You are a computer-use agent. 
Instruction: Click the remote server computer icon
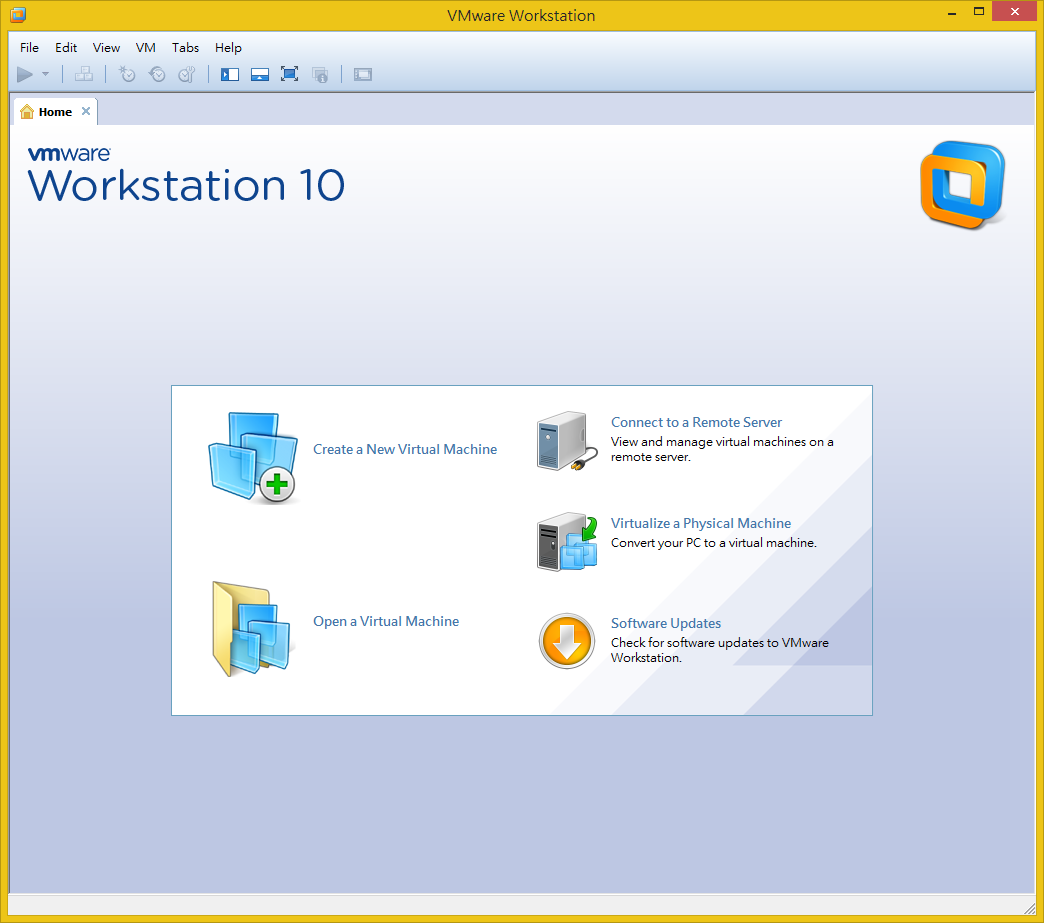[567, 442]
